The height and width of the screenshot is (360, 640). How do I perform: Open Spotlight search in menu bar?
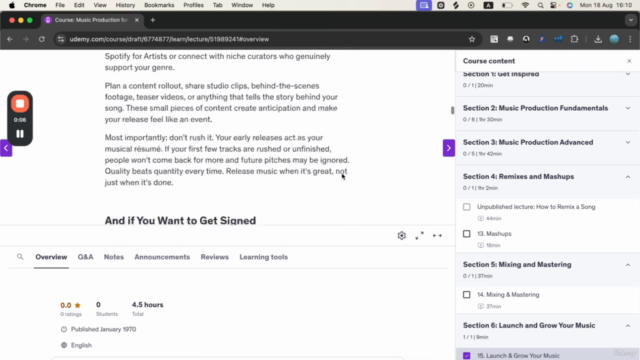(540, 5)
